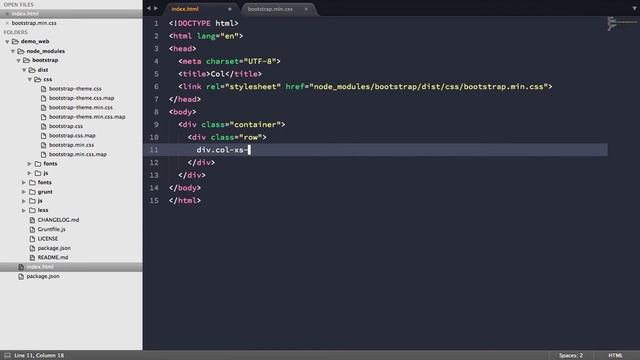Select bootstrap.min.css under Open Files
The image size is (640, 360).
pyautogui.click(x=34, y=23)
